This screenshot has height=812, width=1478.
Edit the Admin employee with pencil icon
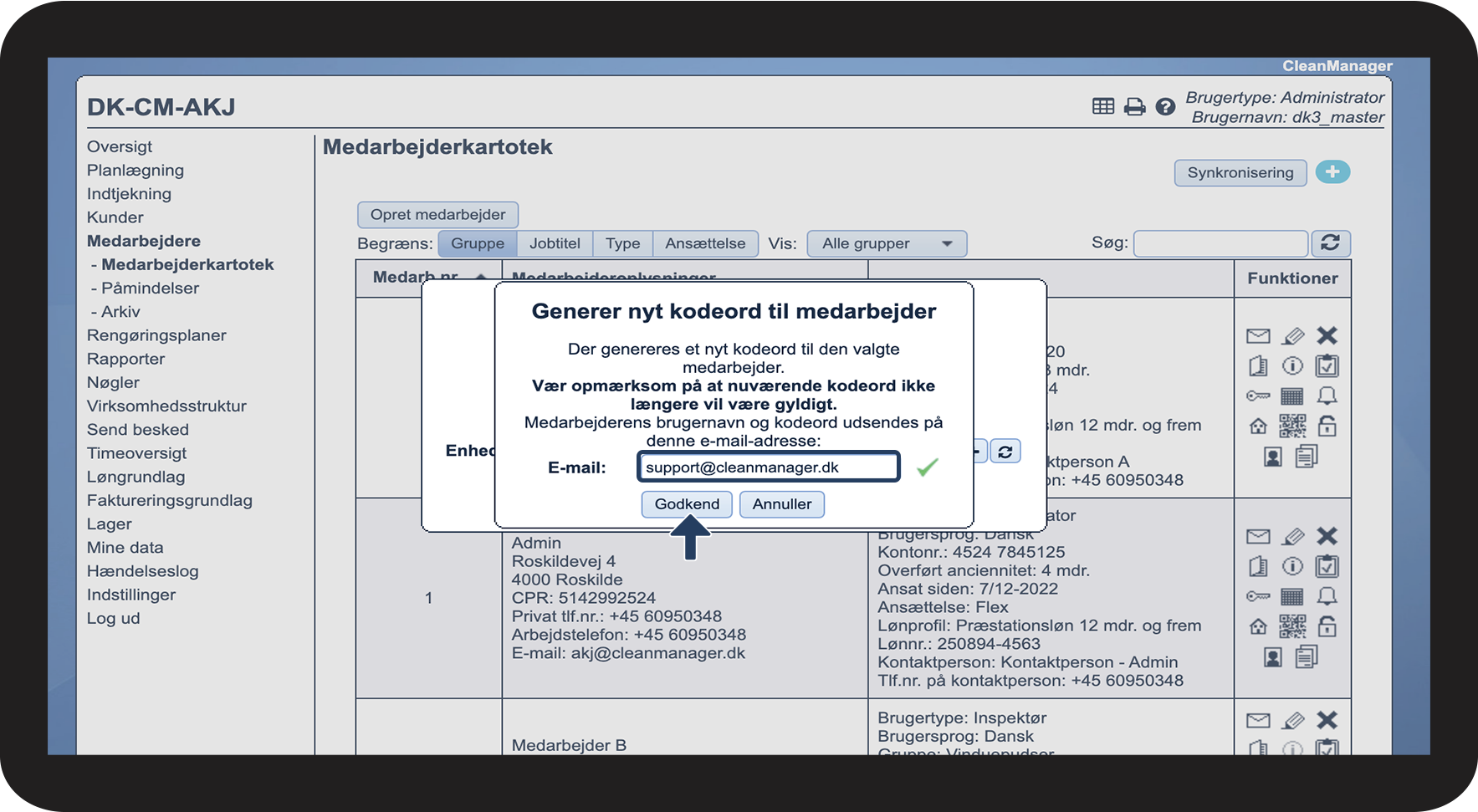[1293, 536]
